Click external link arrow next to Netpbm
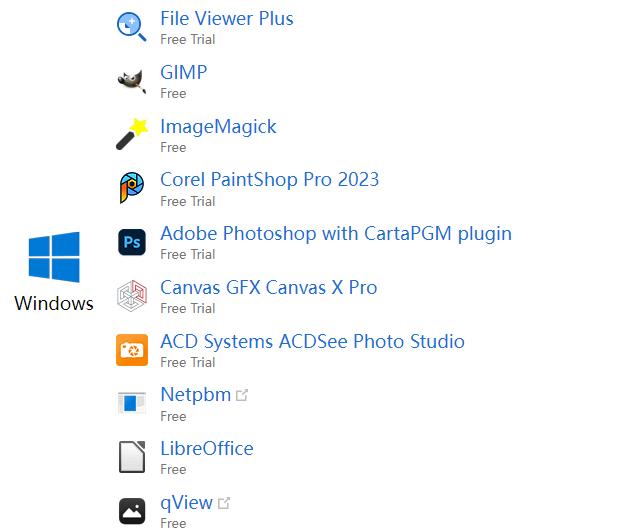 (242, 395)
